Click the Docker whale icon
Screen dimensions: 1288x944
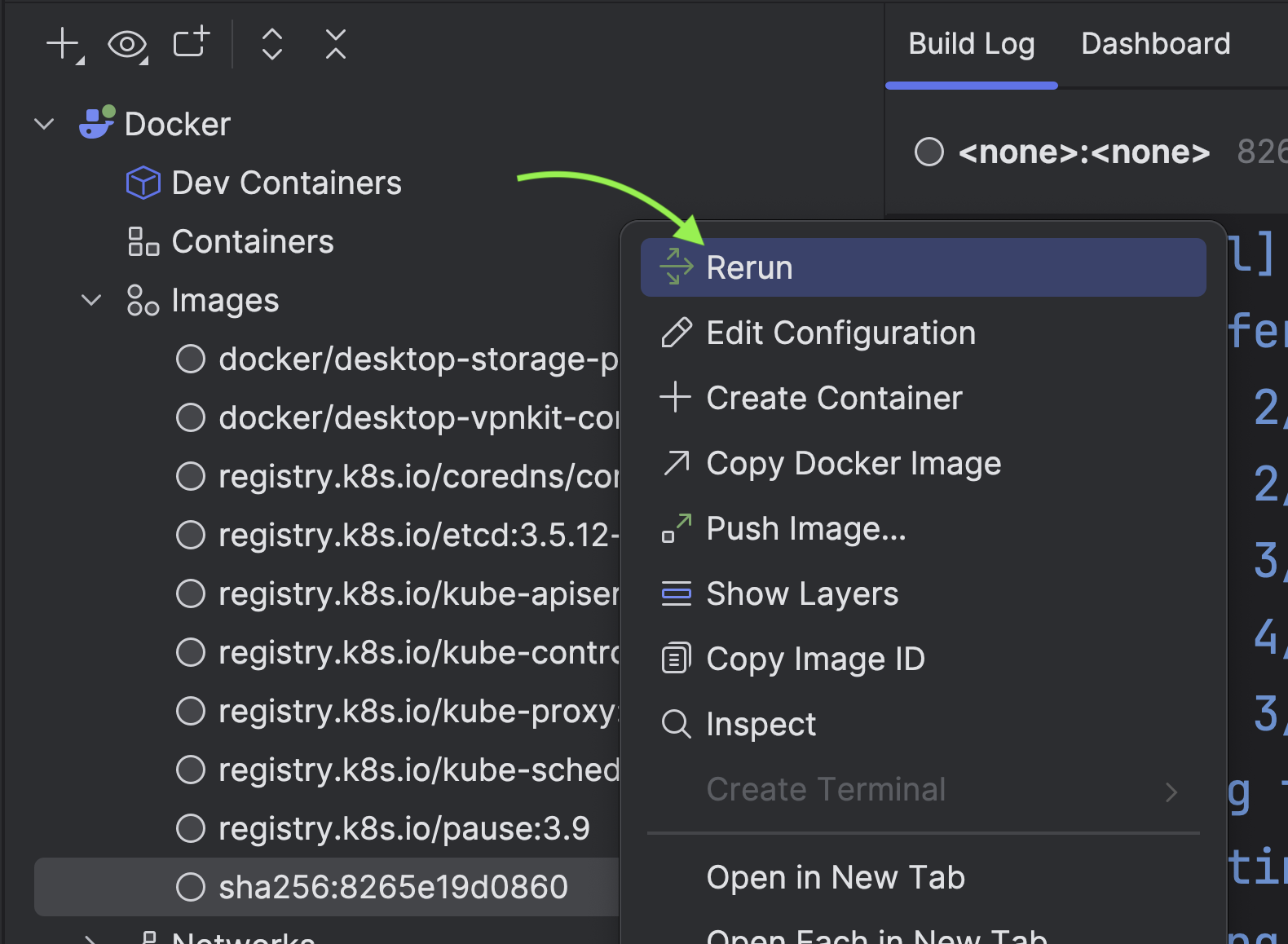pos(96,123)
